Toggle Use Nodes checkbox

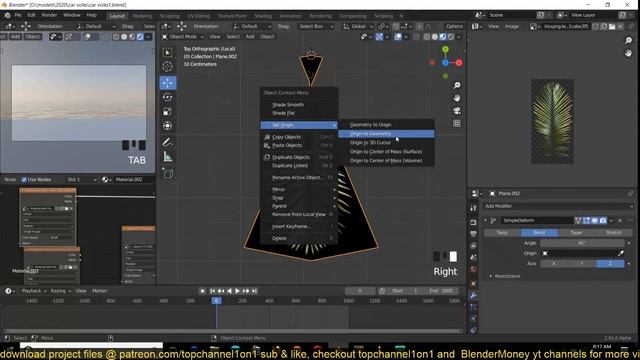tap(24, 180)
